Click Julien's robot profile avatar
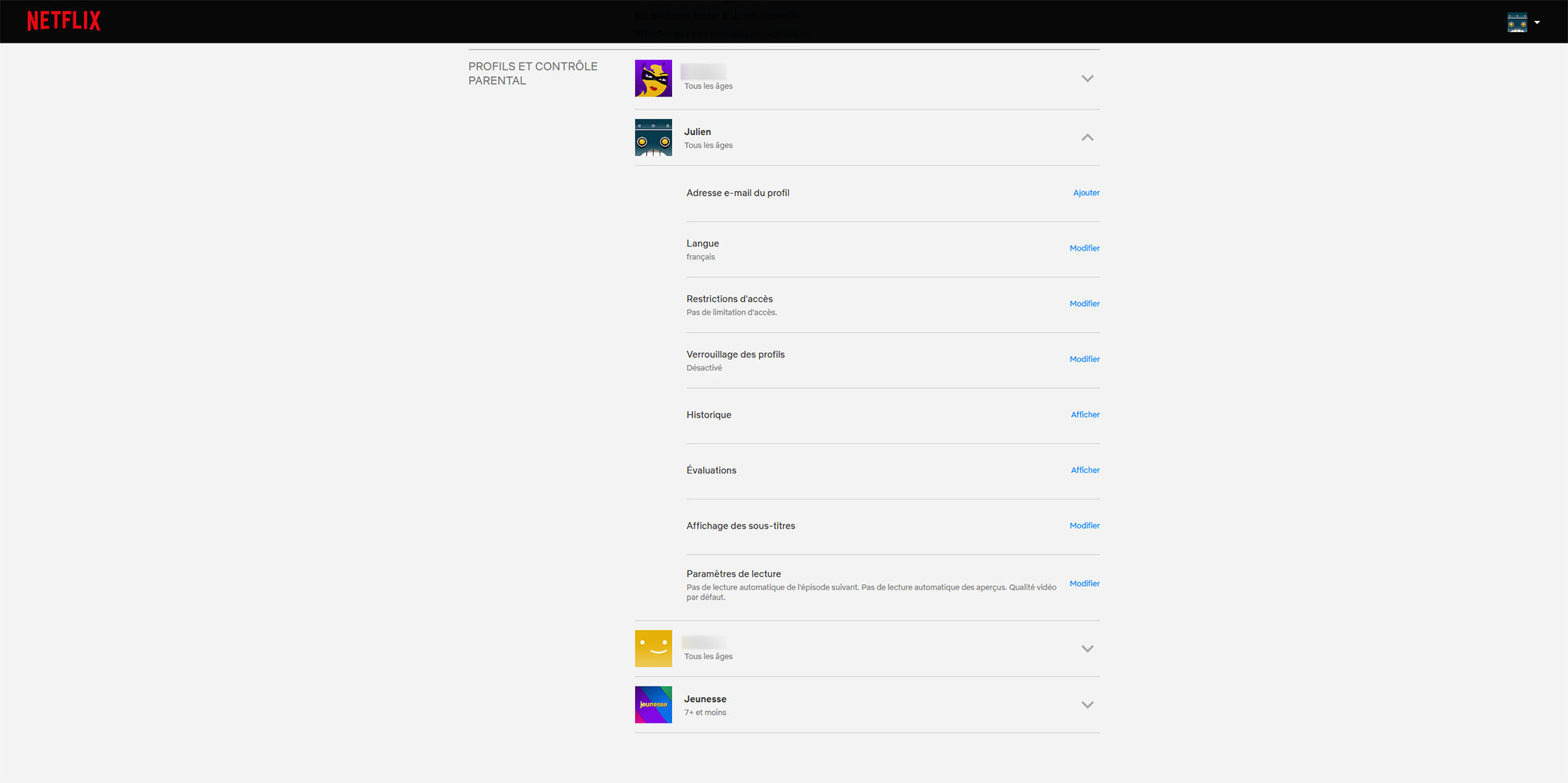This screenshot has height=783, width=1568. 653,138
